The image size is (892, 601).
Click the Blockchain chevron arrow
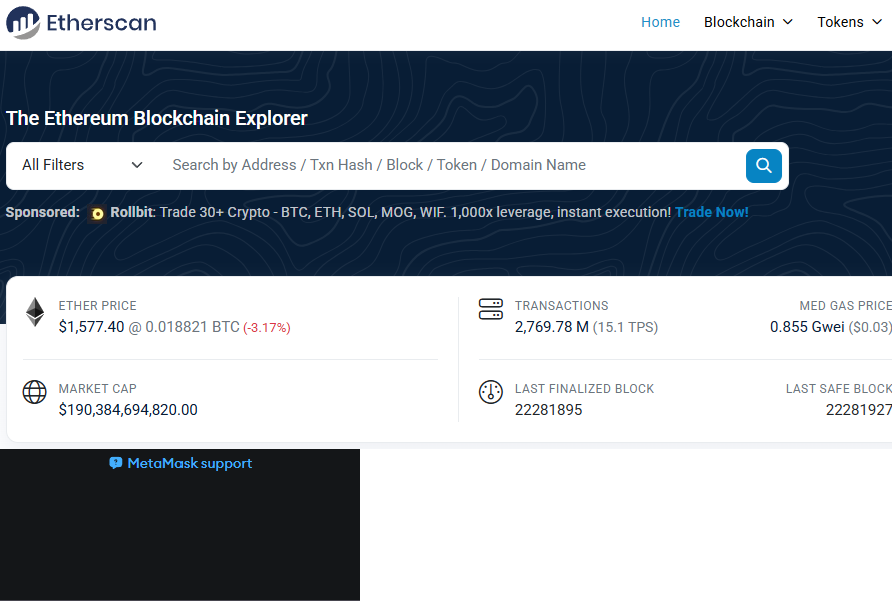click(x=788, y=22)
